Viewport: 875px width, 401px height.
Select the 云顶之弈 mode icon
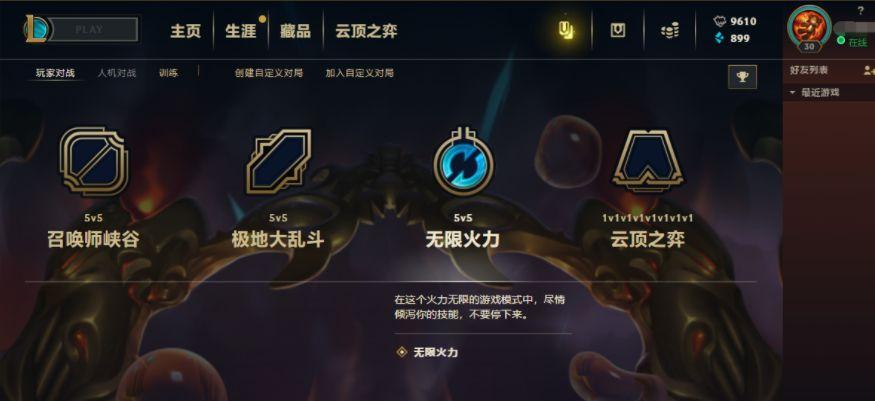647,161
